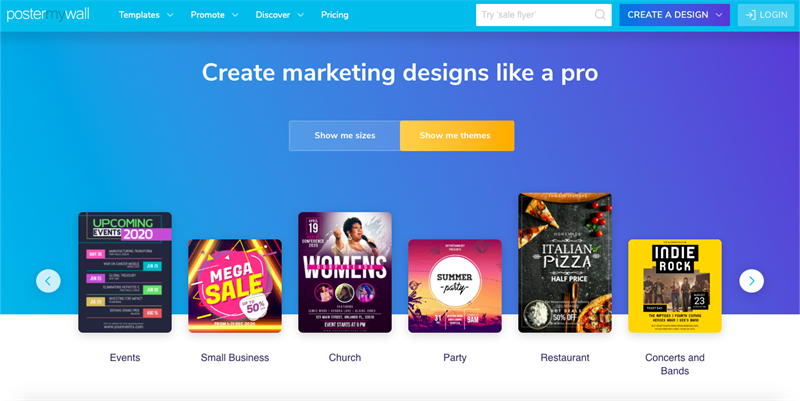Open the Templates menu
800x401 pixels.
[139, 15]
